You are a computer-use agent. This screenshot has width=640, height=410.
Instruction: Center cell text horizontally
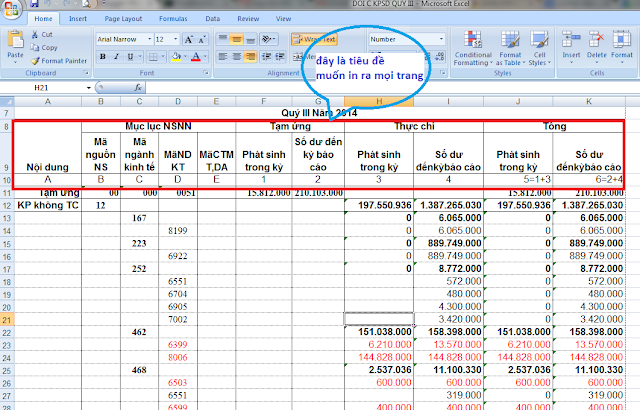click(236, 57)
